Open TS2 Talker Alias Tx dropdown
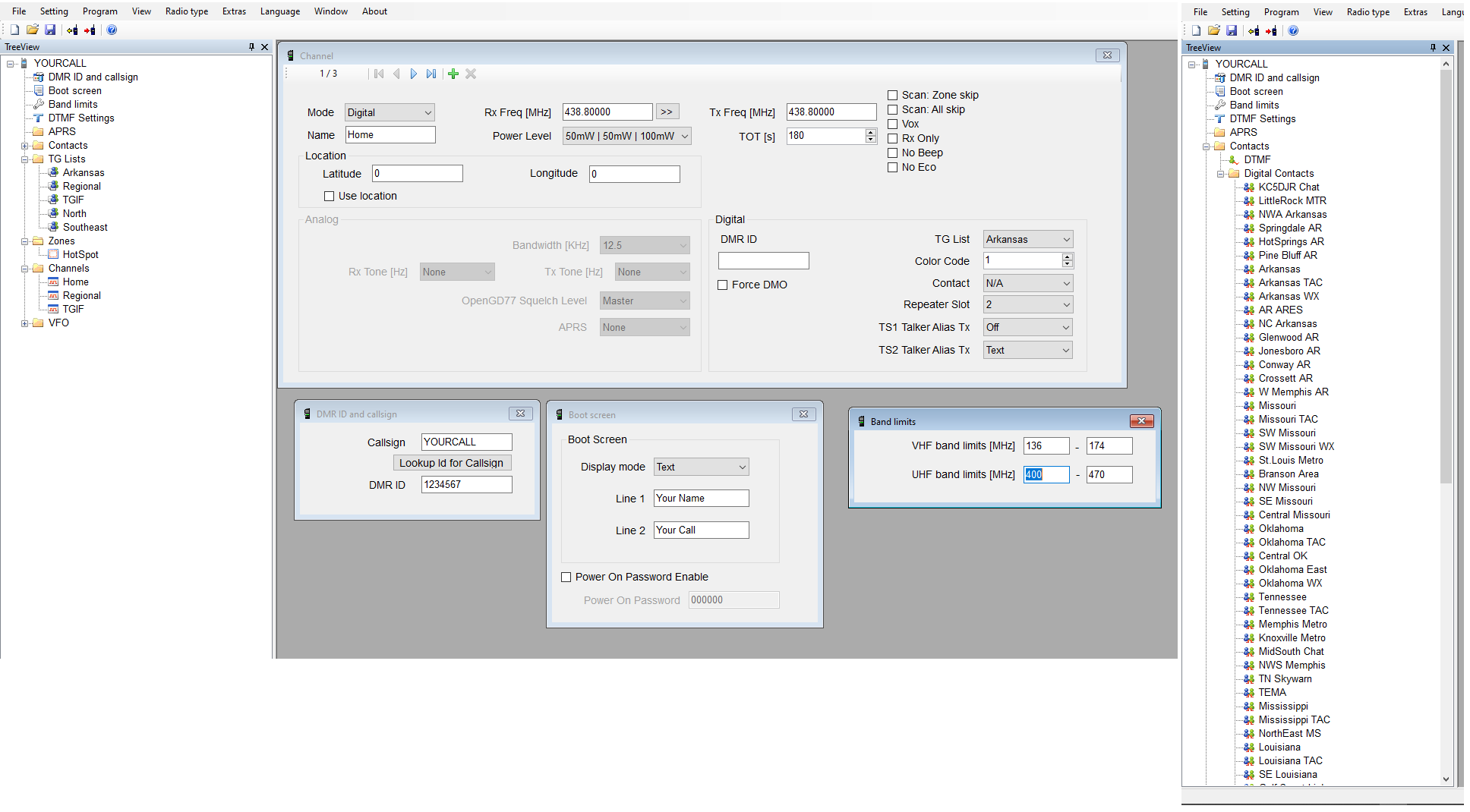Screen dimensions: 1470x812 [x=1027, y=350]
